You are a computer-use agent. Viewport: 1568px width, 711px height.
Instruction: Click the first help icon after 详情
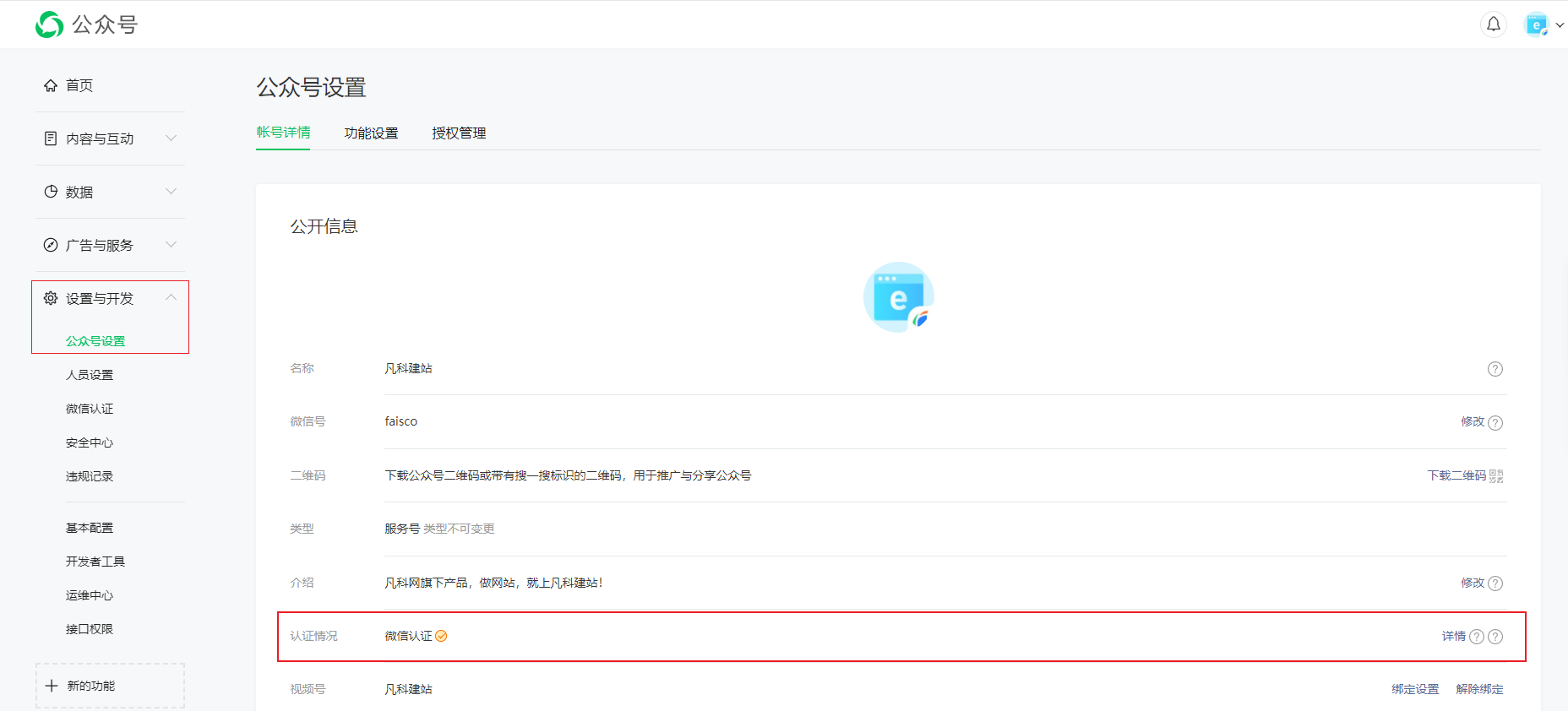tap(1477, 637)
